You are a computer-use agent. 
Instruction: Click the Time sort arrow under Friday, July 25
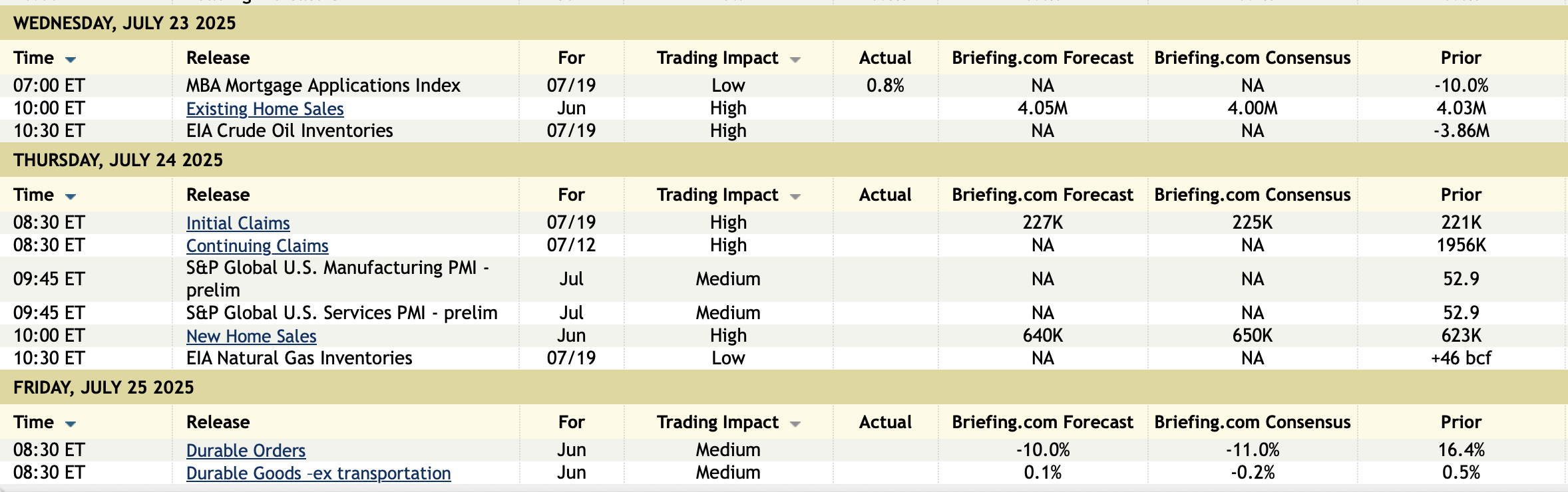pyautogui.click(x=71, y=424)
